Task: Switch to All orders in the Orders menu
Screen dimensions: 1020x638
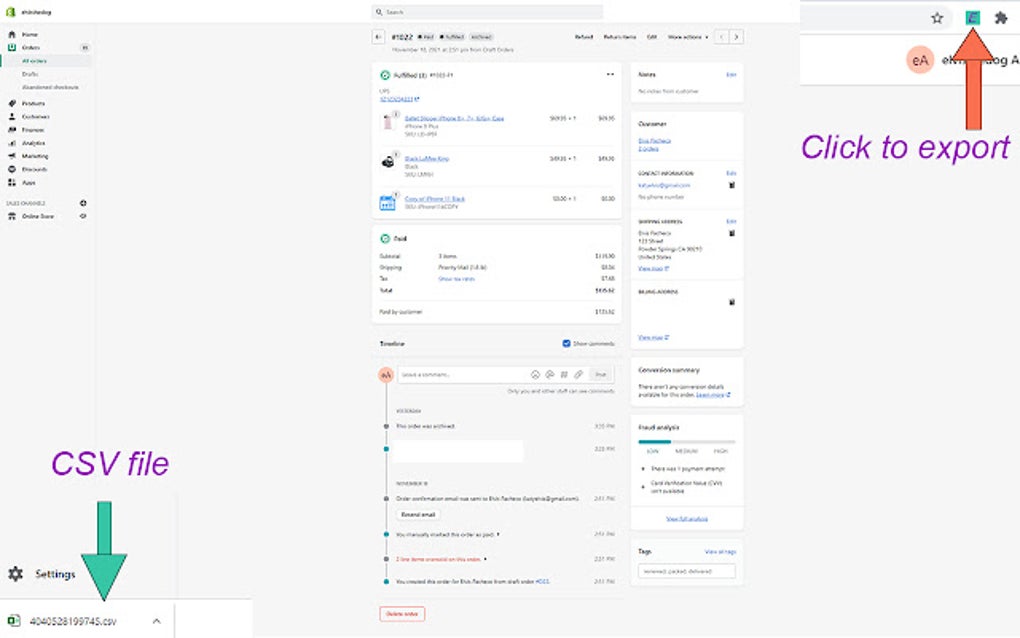Action: pos(35,59)
